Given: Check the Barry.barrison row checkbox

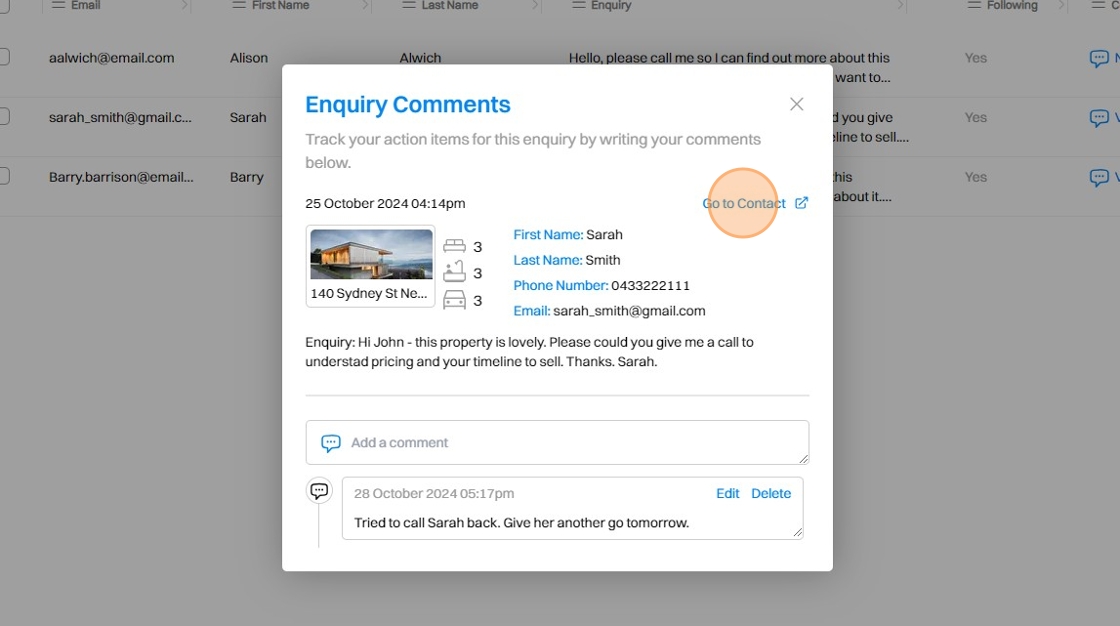Looking at the screenshot, I should (3, 177).
